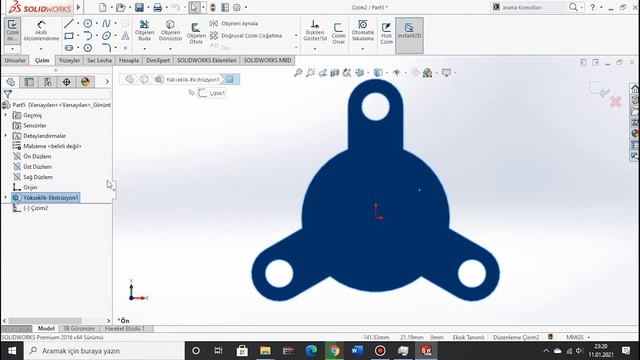Select the Rectangle sketch tool
The image size is (640, 360).
69,36
